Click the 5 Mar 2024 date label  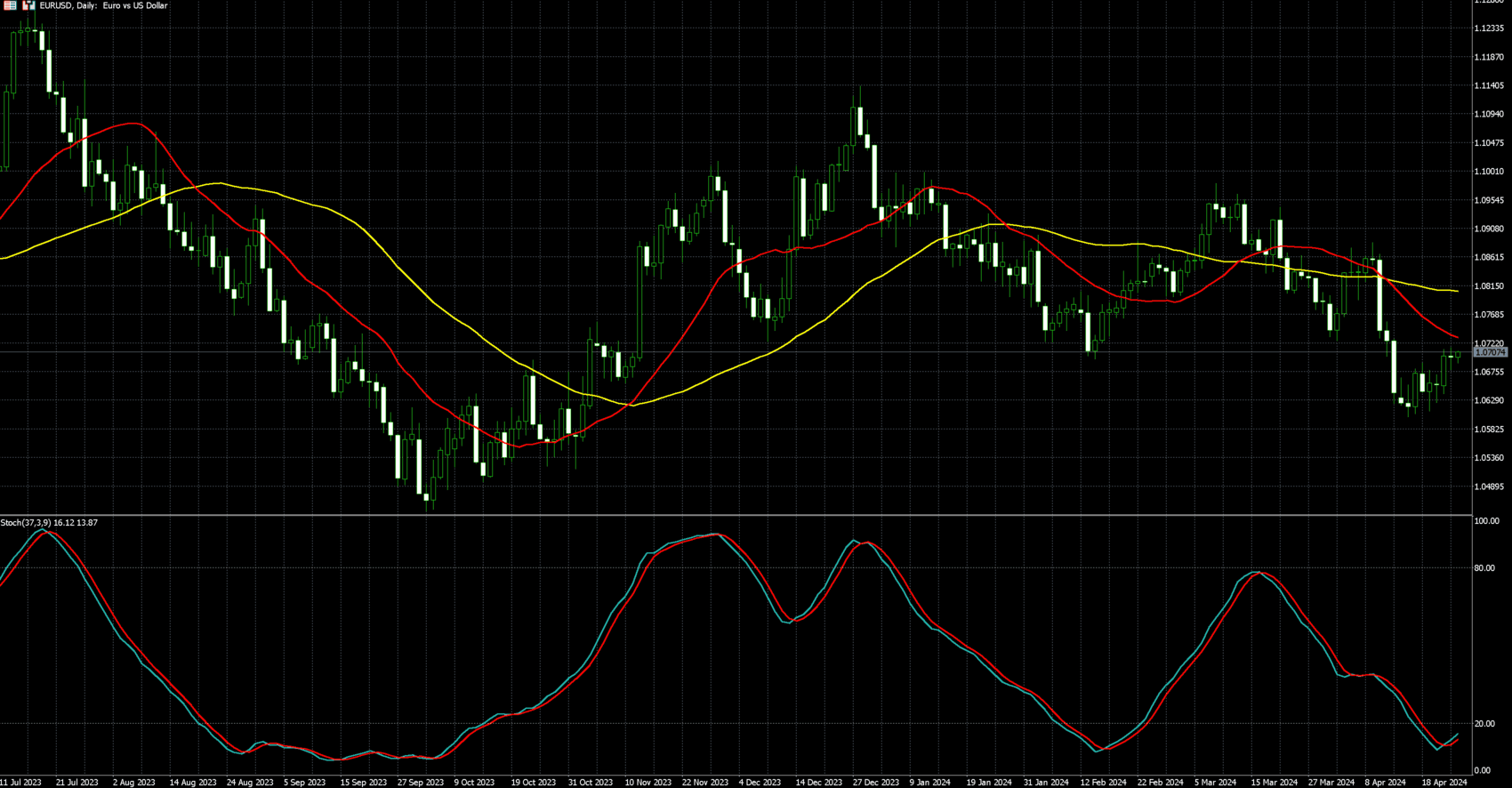coord(1215,783)
